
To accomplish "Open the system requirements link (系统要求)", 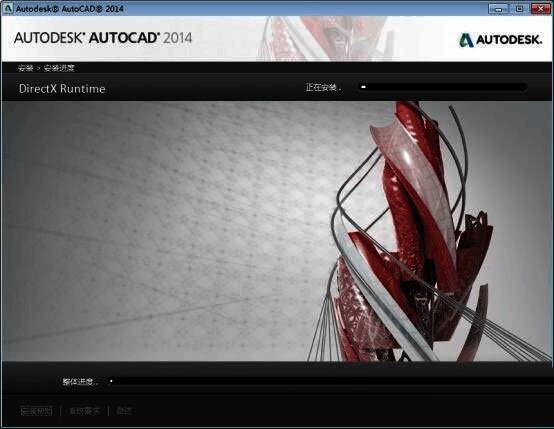I will click(84, 411).
